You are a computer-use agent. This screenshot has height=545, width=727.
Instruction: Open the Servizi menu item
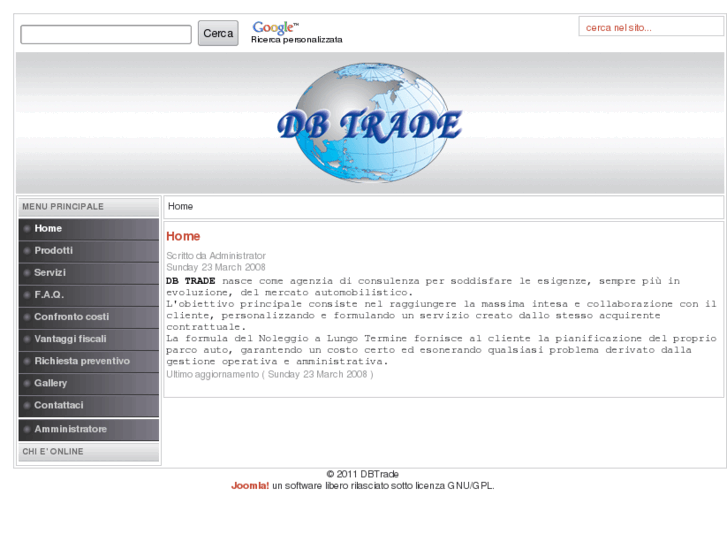tap(89, 273)
